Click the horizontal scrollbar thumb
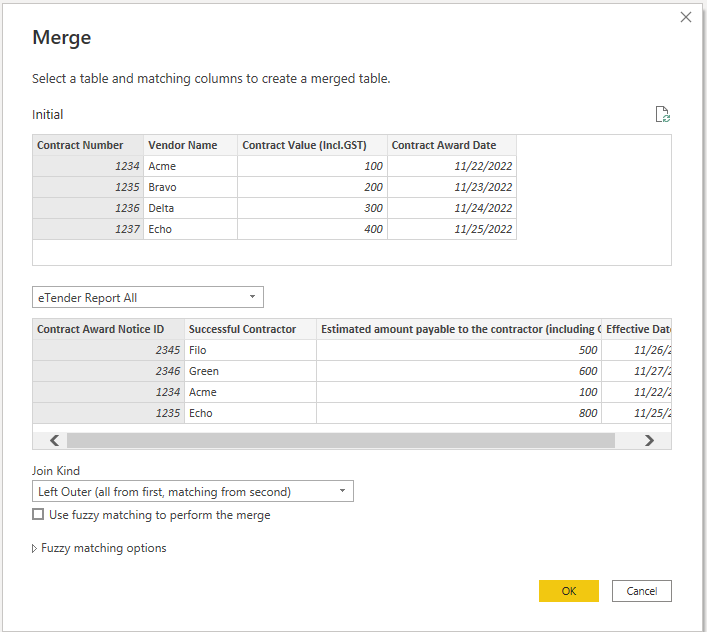This screenshot has width=707, height=632. (341, 440)
